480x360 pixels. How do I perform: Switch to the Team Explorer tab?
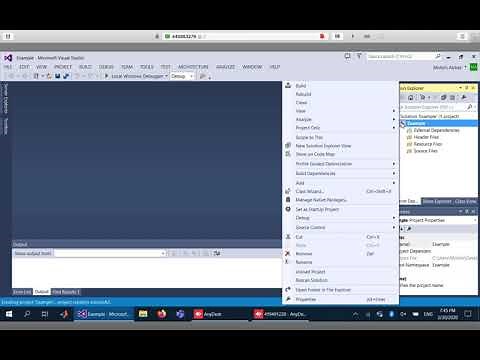437,201
